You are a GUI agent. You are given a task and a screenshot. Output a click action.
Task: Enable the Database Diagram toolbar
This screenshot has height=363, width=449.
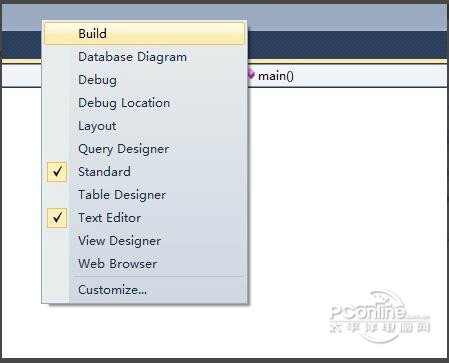click(x=144, y=57)
